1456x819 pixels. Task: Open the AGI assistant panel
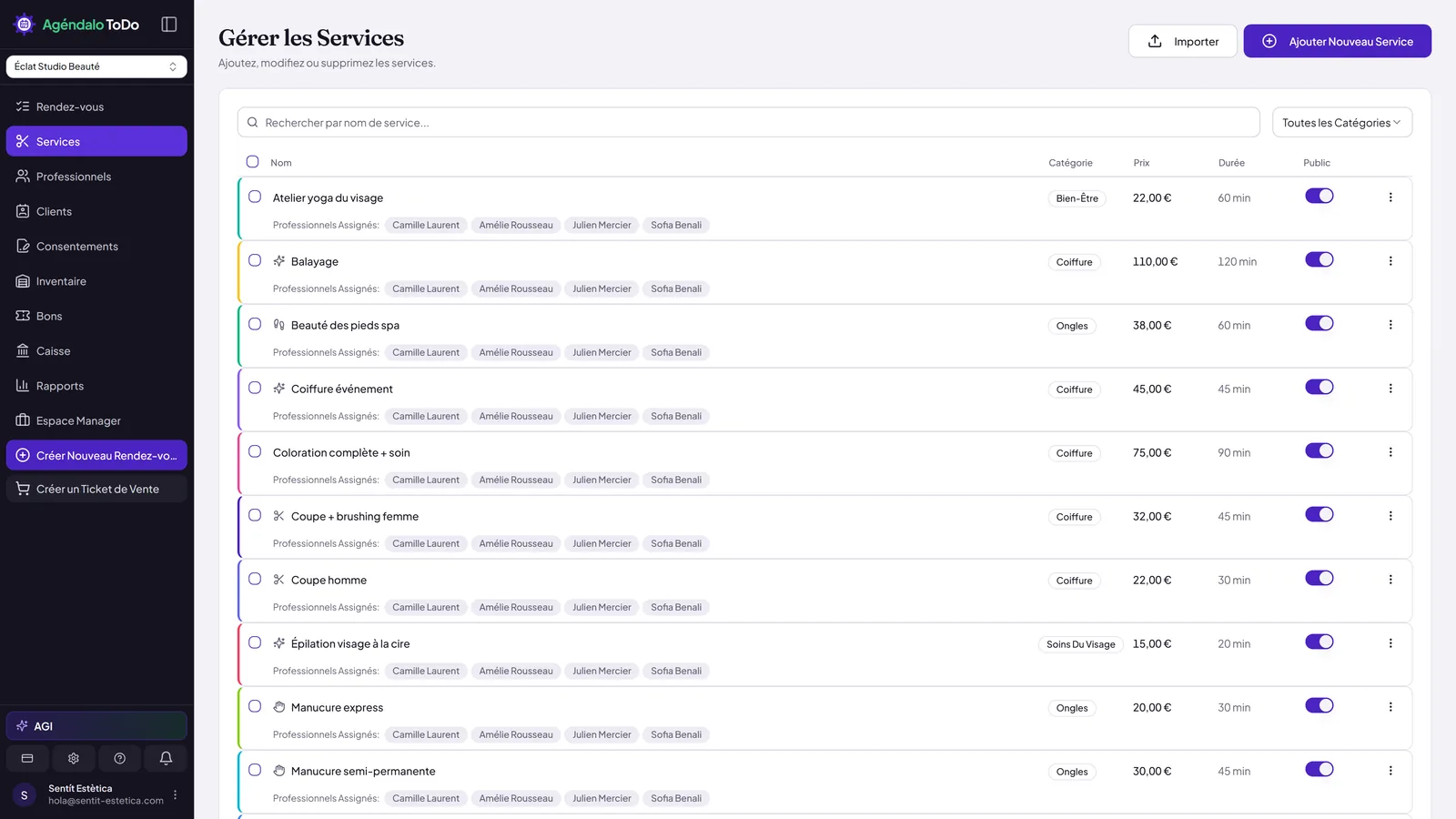pyautogui.click(x=96, y=726)
